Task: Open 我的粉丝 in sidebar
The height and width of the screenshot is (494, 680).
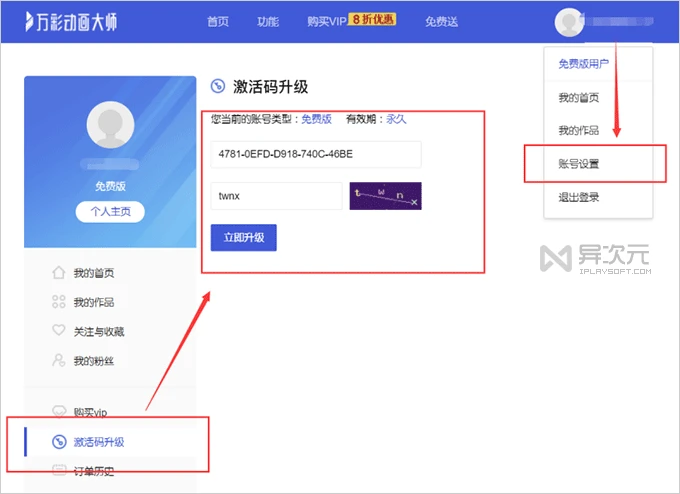Action: coord(94,361)
